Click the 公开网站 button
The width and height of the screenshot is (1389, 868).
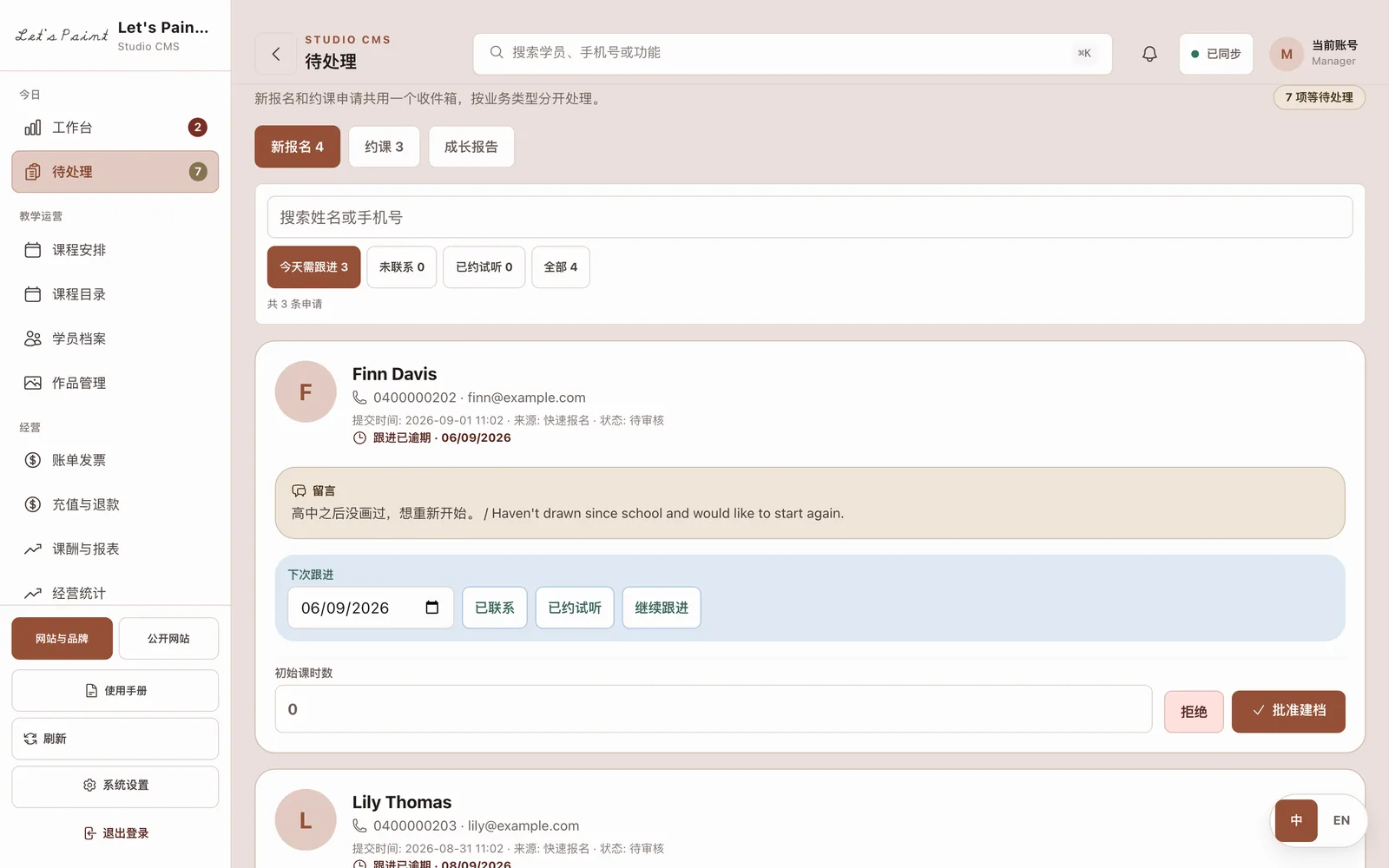168,639
